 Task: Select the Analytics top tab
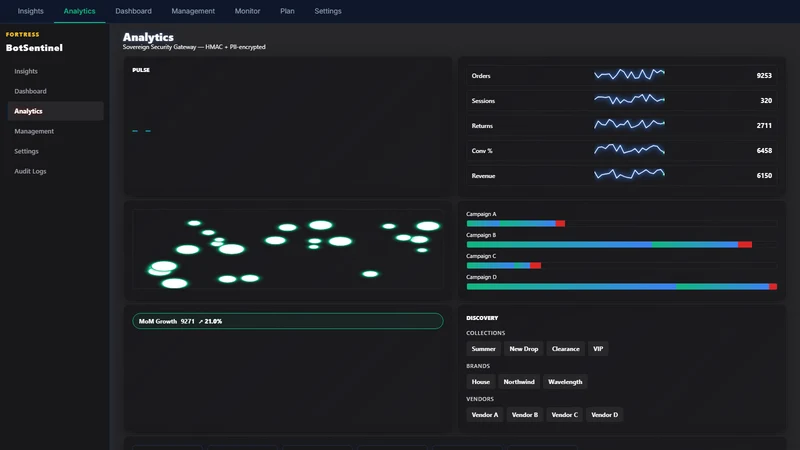80,11
